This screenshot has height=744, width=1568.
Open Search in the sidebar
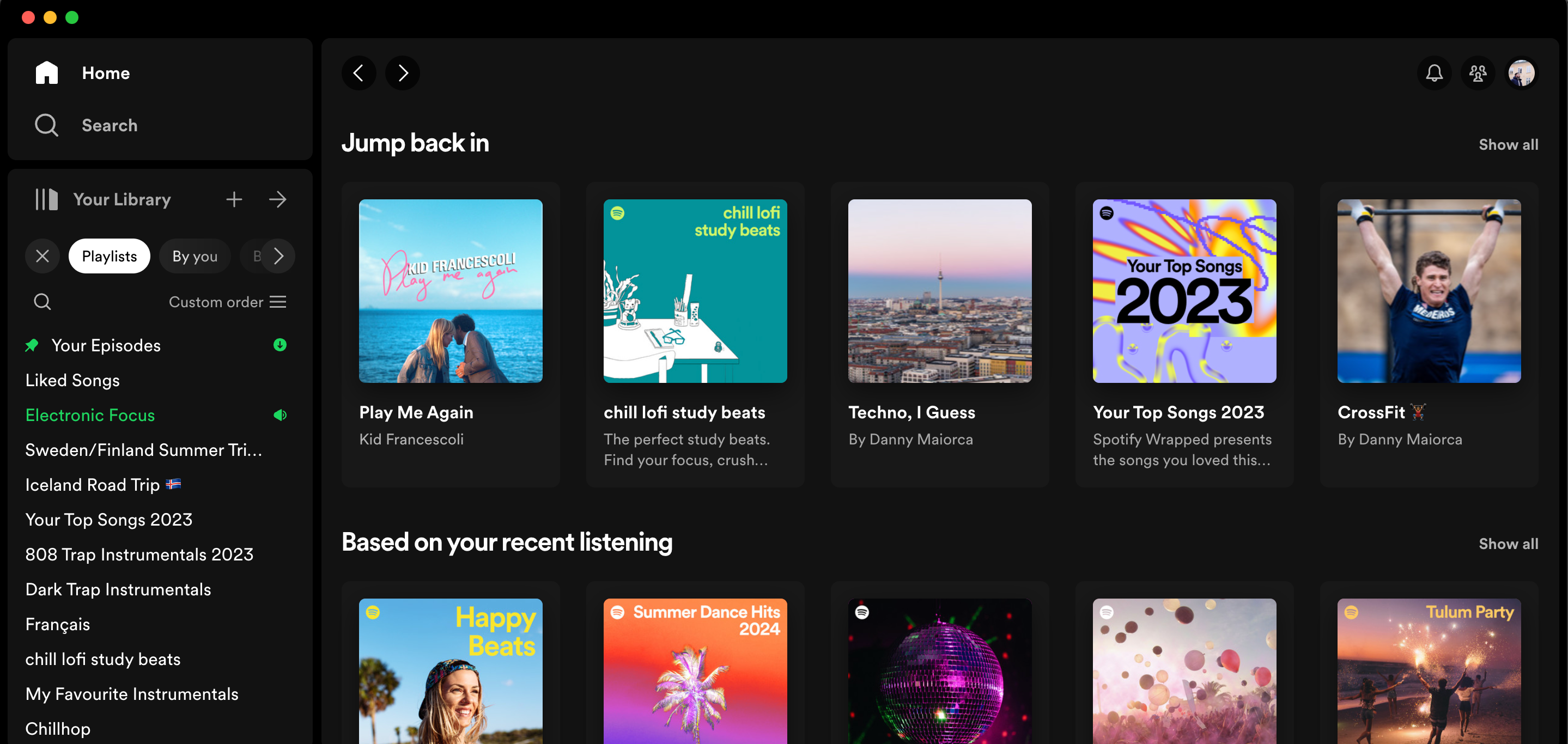pos(110,125)
